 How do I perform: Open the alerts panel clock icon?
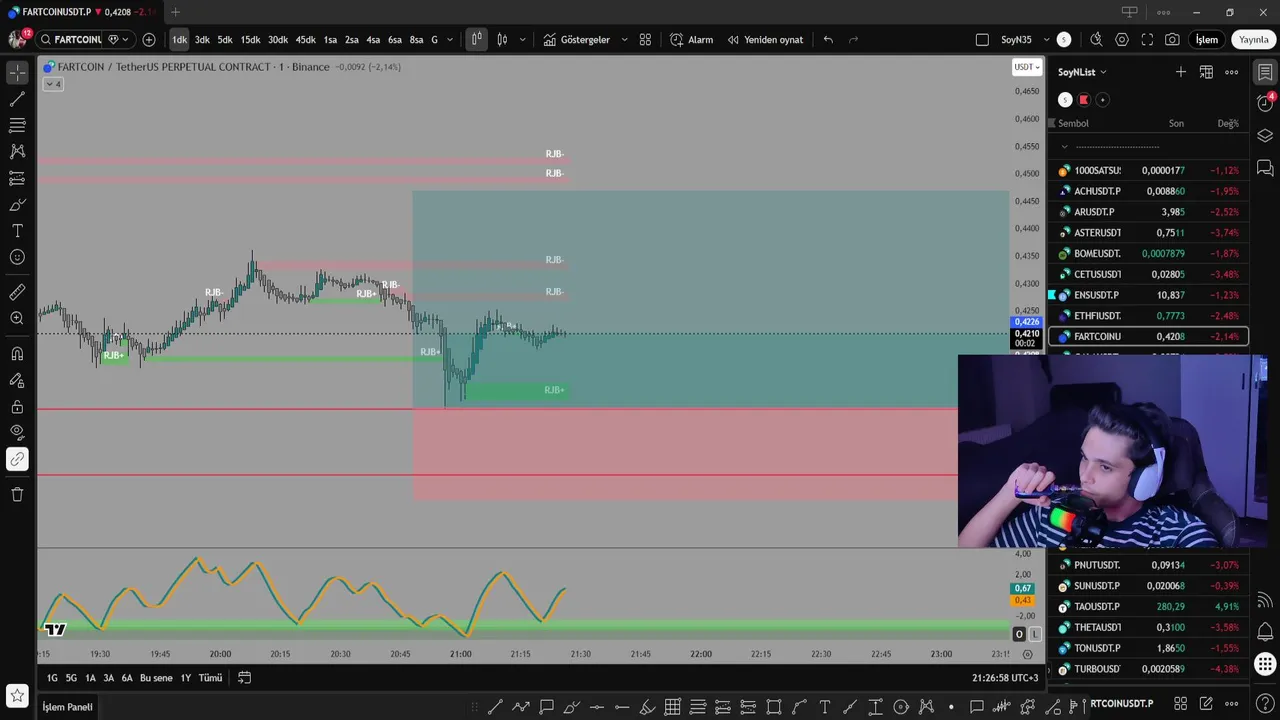1265,104
